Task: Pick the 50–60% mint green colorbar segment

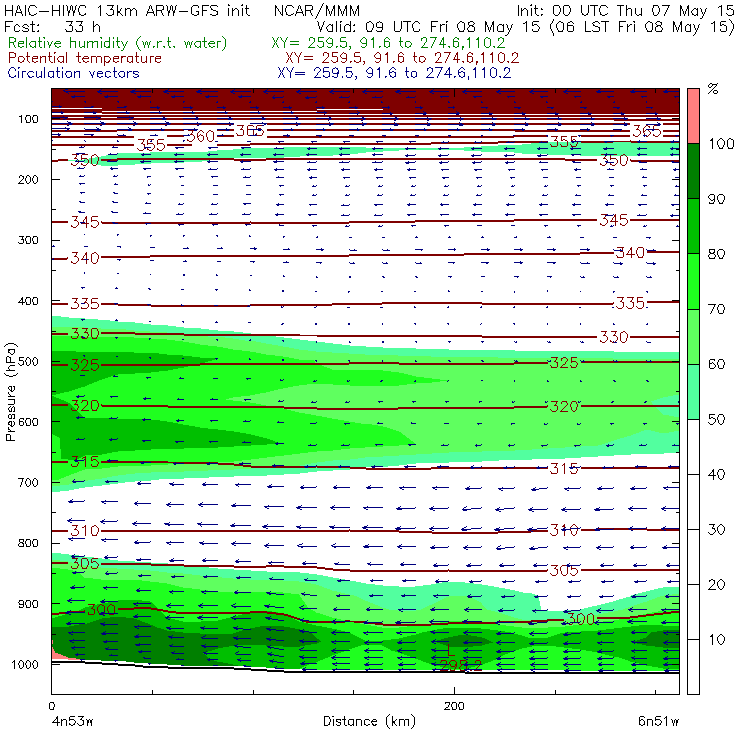Action: (693, 392)
